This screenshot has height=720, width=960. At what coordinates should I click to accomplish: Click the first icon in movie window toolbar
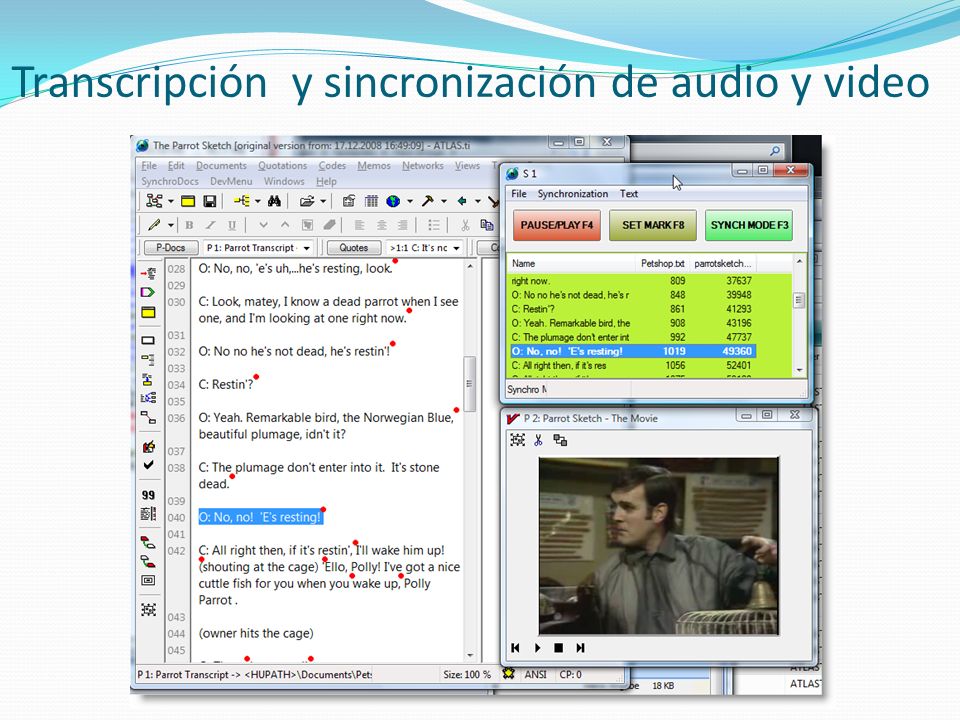click(517, 440)
